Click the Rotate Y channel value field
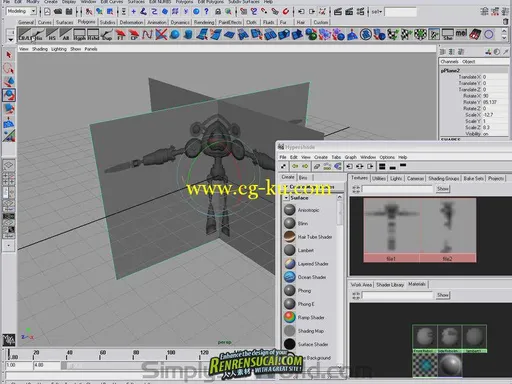512x384 pixels. (x=495, y=102)
